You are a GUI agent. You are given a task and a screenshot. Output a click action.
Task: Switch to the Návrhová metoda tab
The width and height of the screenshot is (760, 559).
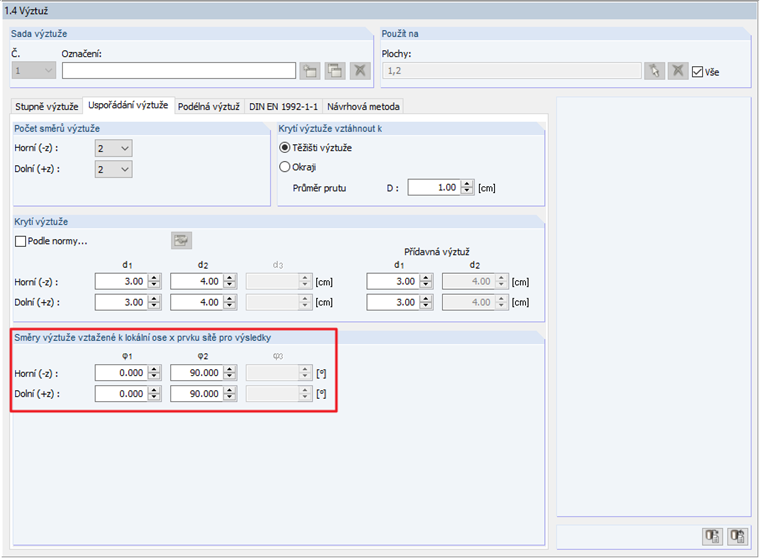click(x=363, y=106)
